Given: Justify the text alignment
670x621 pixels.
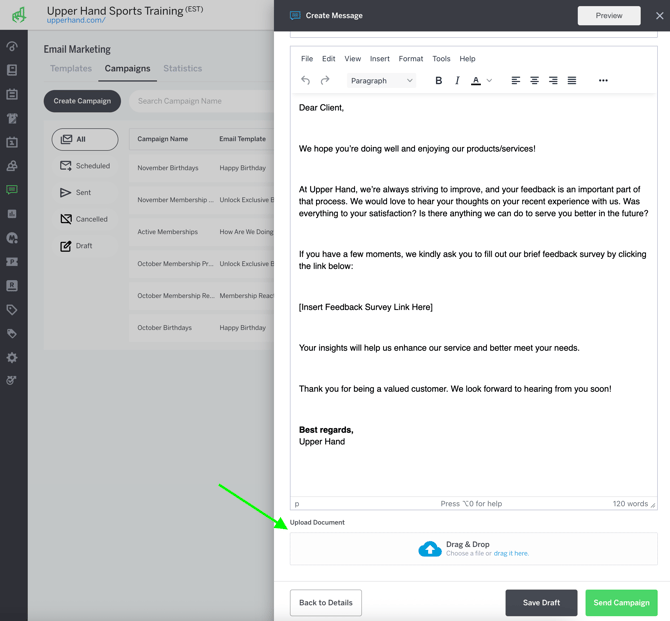Looking at the screenshot, I should tap(572, 81).
